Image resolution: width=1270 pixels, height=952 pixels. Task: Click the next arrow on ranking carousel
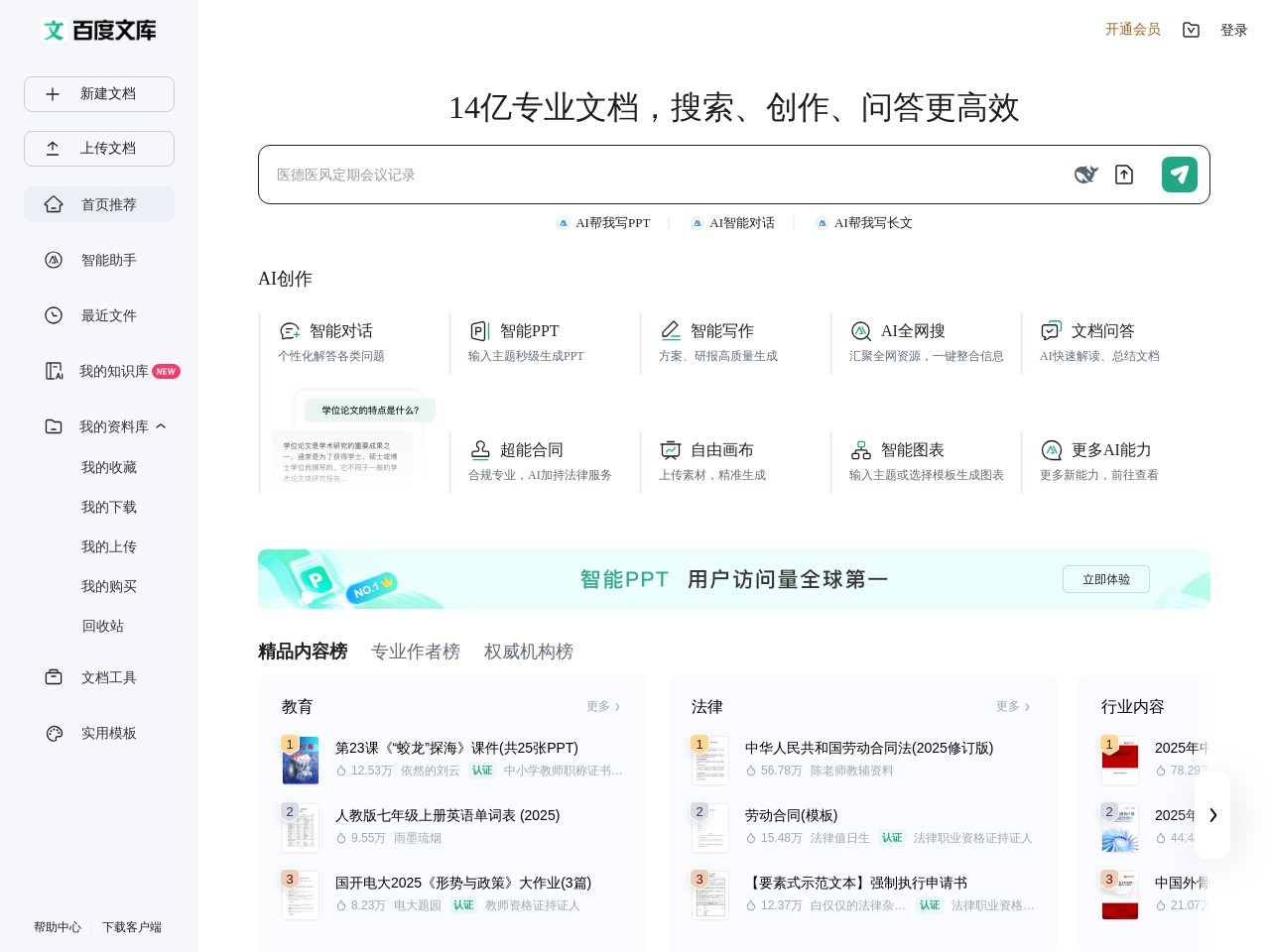pyautogui.click(x=1212, y=815)
